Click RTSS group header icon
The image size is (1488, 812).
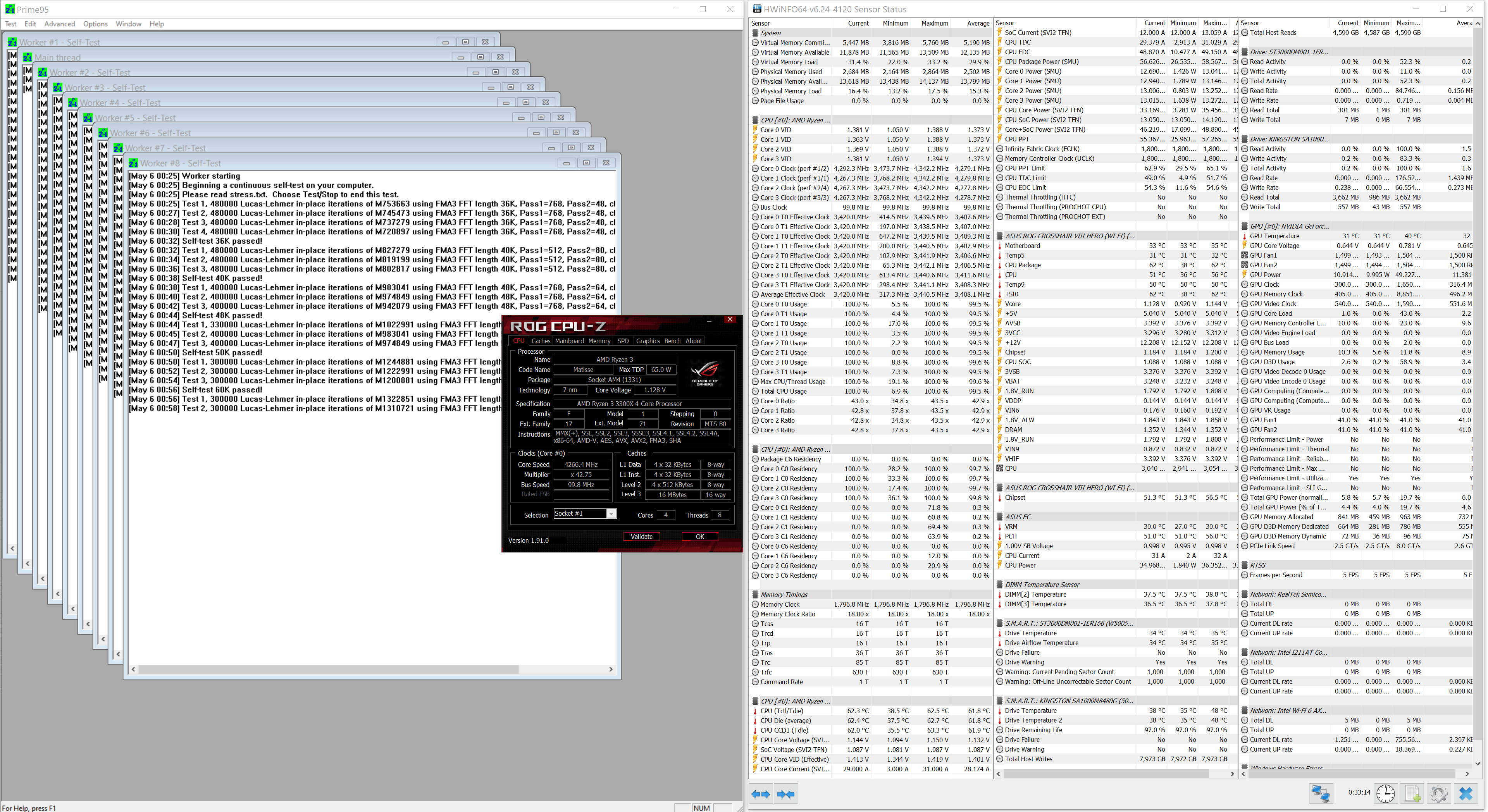(x=1245, y=565)
